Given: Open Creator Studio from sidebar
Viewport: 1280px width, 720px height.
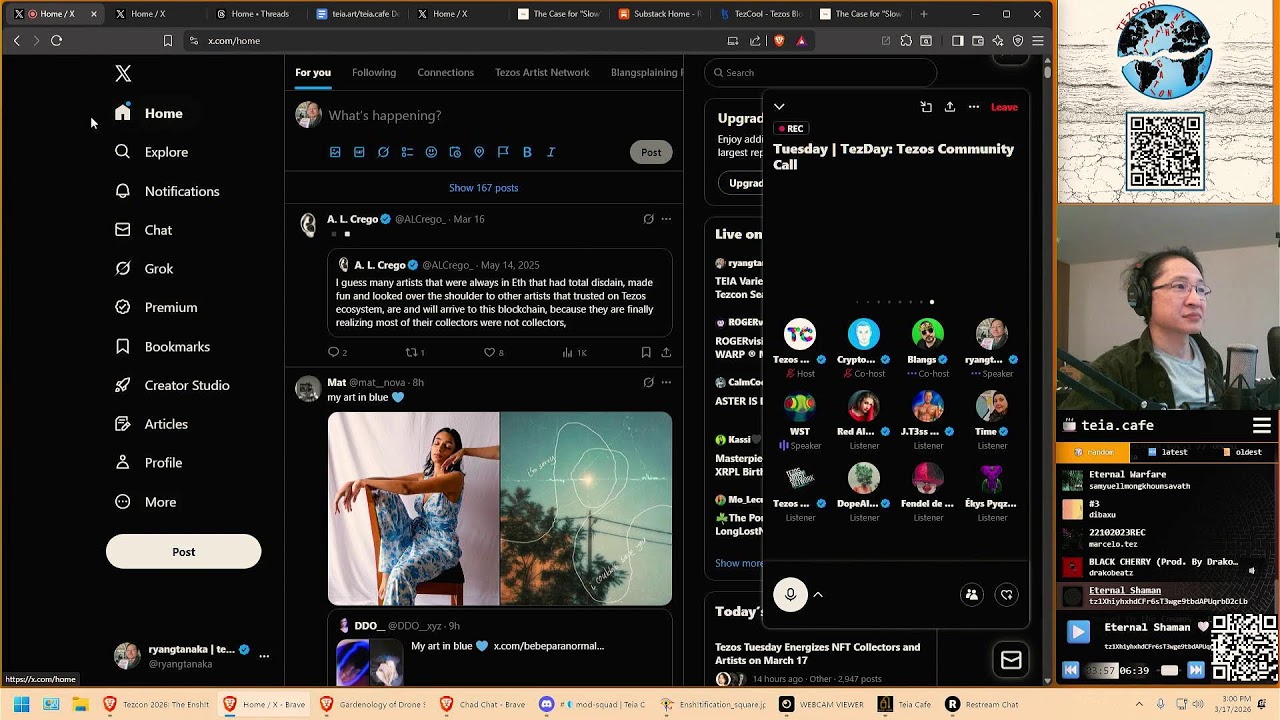Looking at the screenshot, I should click(172, 385).
